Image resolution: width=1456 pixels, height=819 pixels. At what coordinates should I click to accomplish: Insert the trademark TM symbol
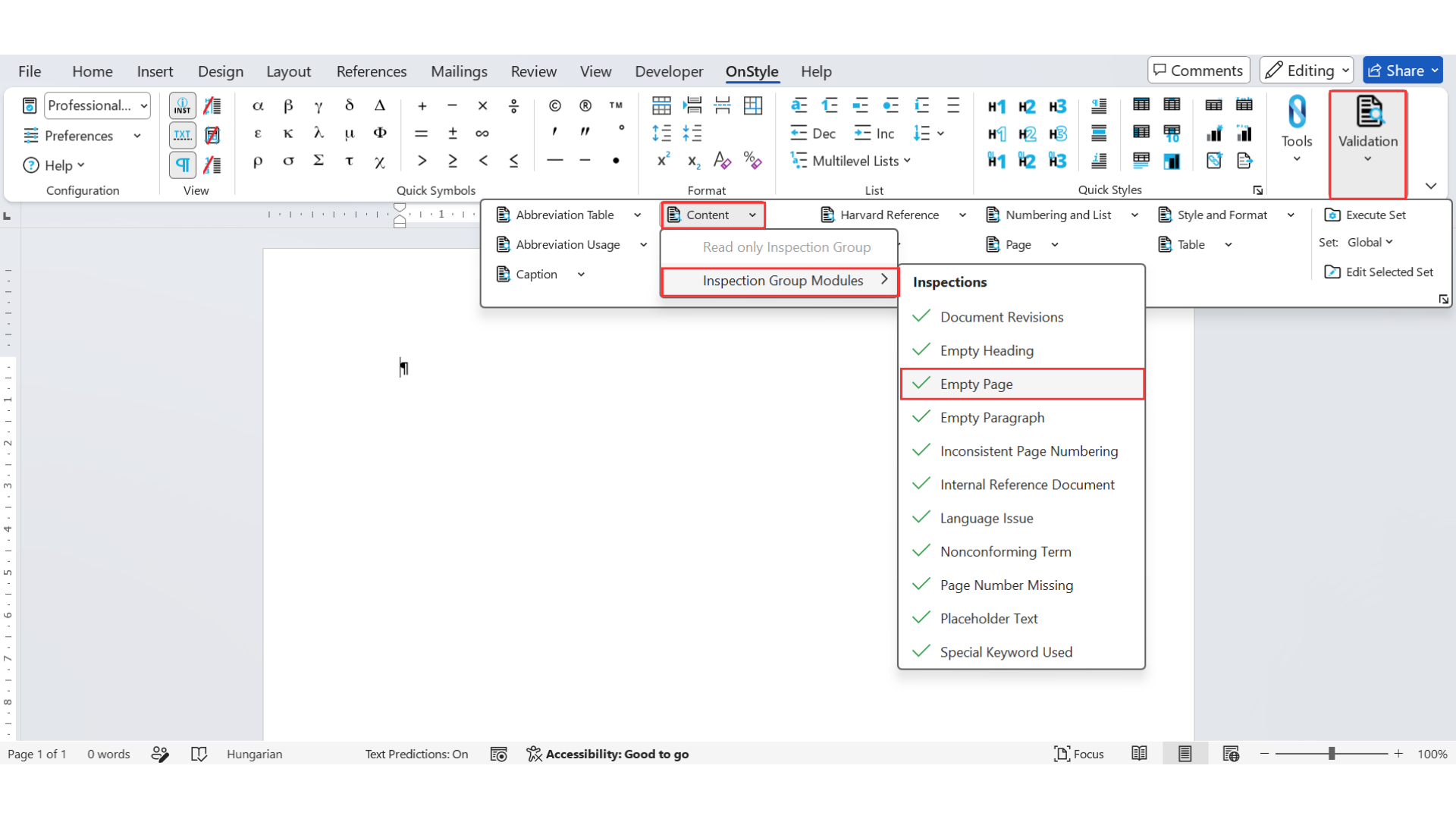coord(616,106)
